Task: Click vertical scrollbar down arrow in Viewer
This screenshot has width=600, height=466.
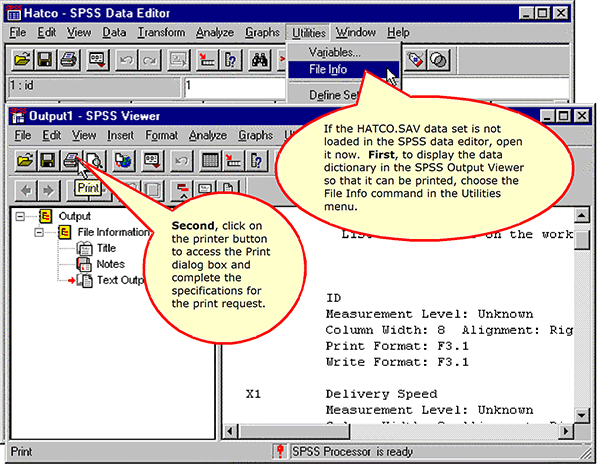Action: tap(581, 415)
